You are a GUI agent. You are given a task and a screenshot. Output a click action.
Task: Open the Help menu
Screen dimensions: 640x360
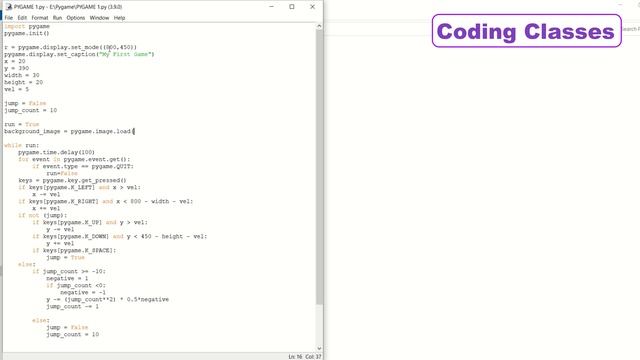tap(119, 18)
